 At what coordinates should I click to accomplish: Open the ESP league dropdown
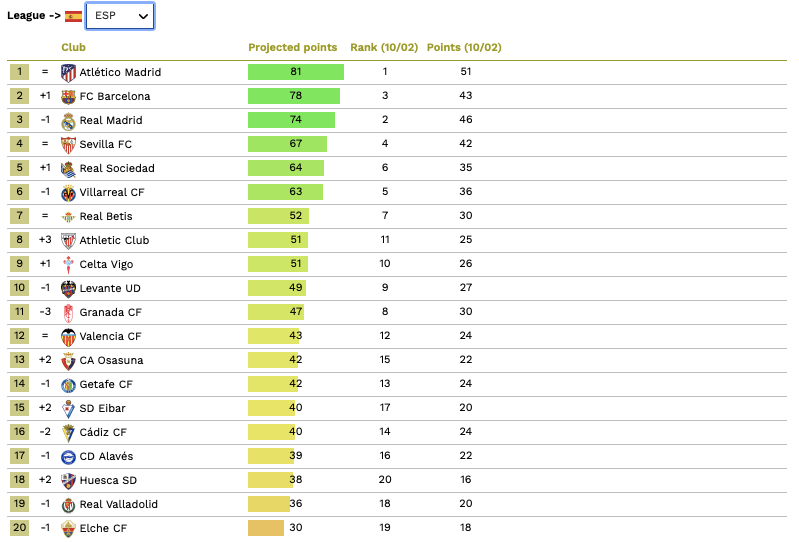pyautogui.click(x=120, y=16)
